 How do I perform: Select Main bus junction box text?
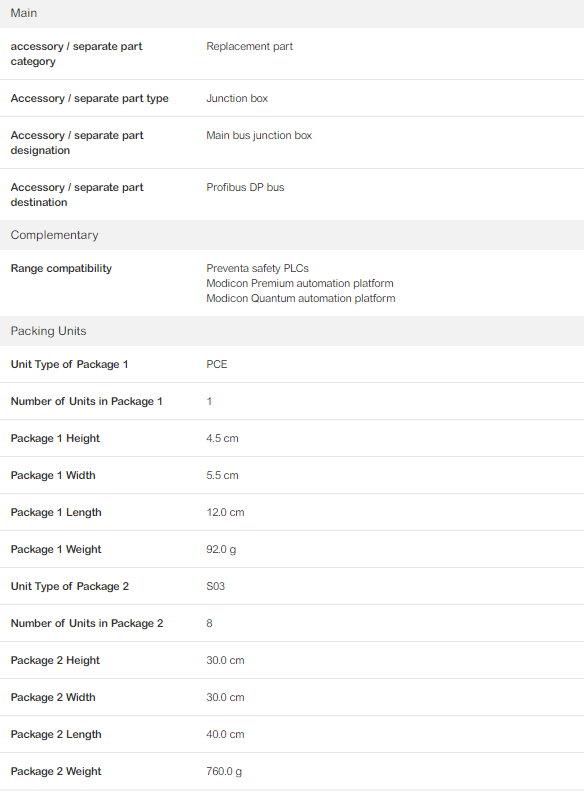coord(259,135)
